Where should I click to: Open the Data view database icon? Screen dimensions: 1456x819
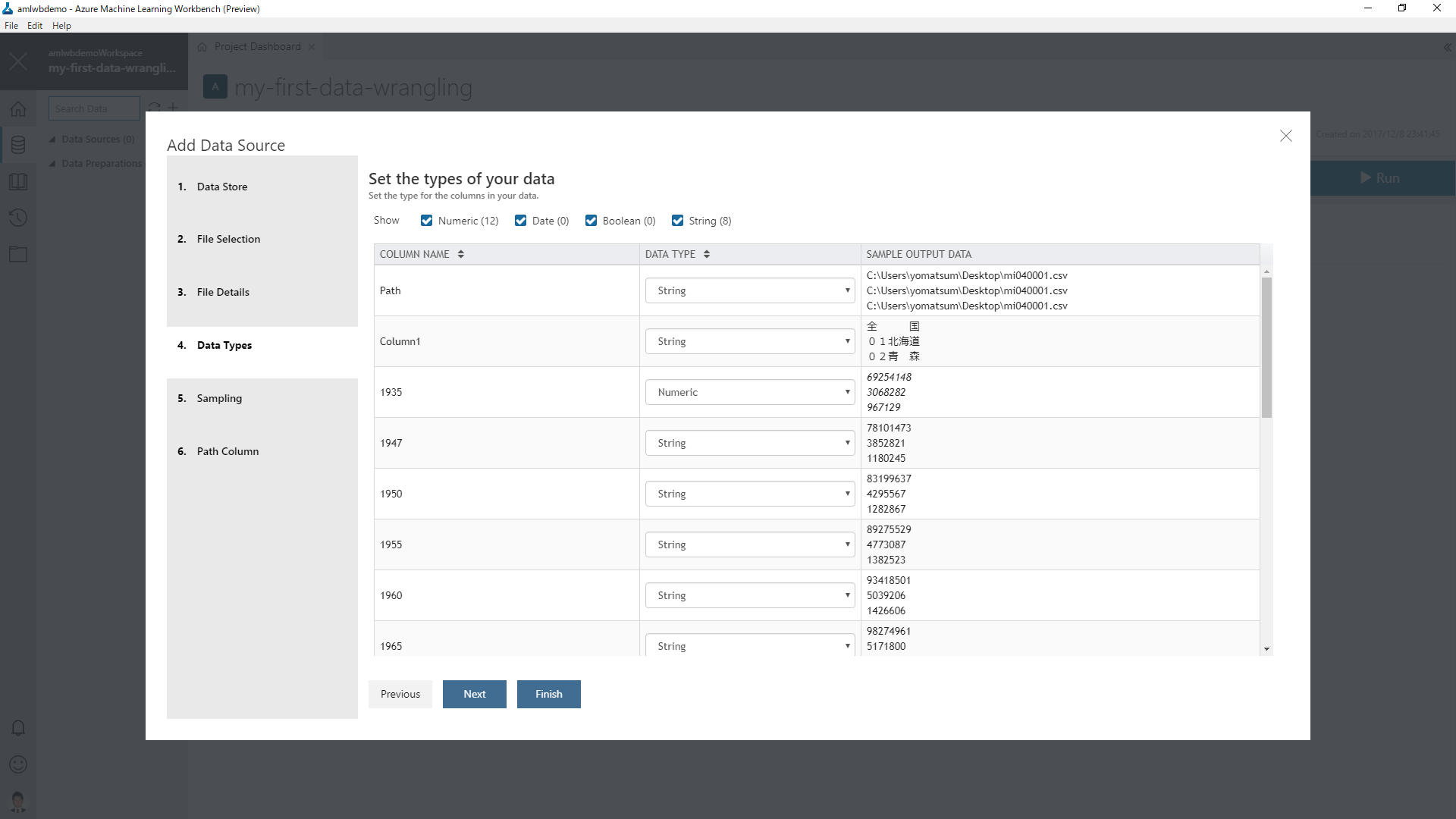coord(18,145)
